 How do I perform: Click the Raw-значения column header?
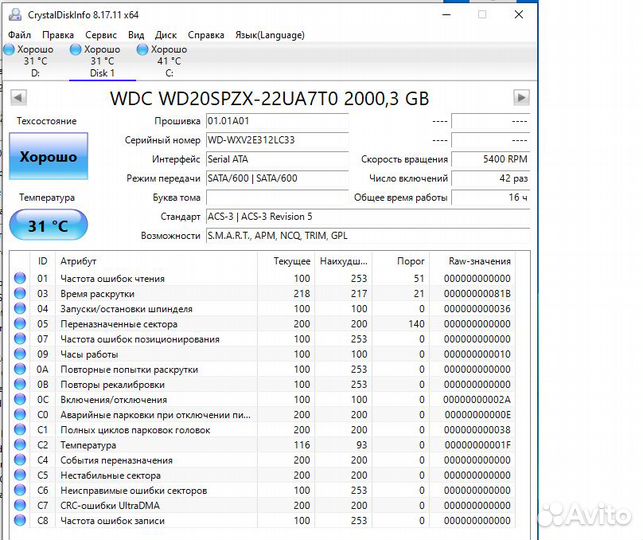[x=472, y=261]
